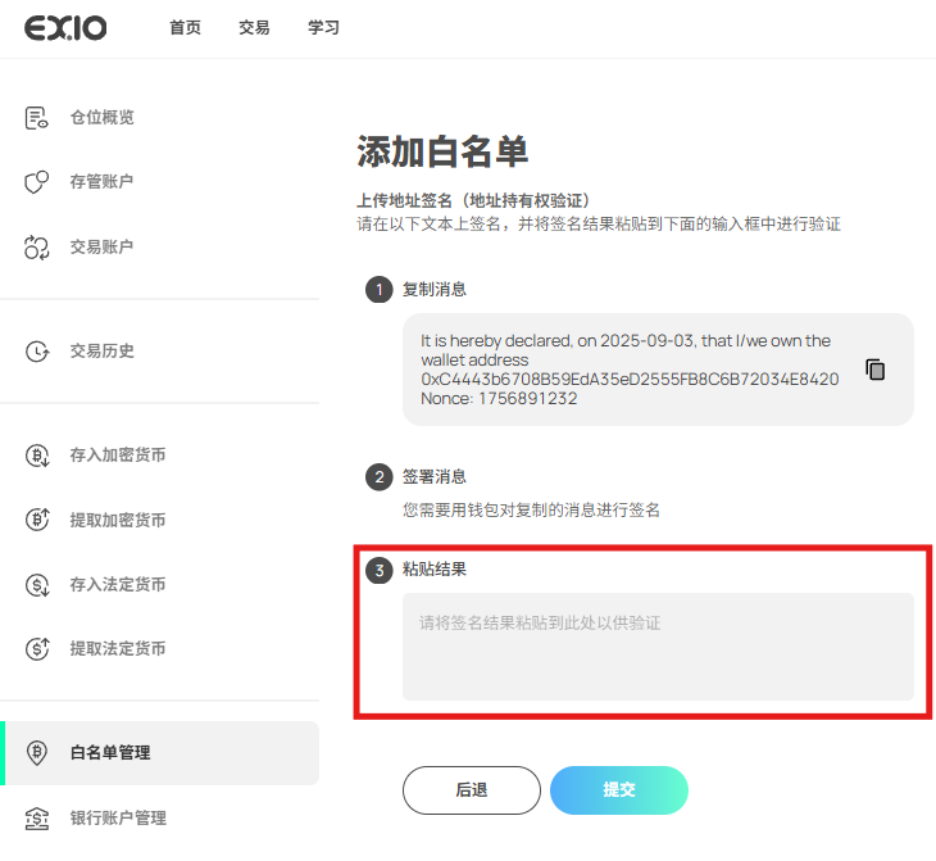Viewport: 936px width, 861px height.
Task: Click the copy message icon
Action: (x=875, y=369)
